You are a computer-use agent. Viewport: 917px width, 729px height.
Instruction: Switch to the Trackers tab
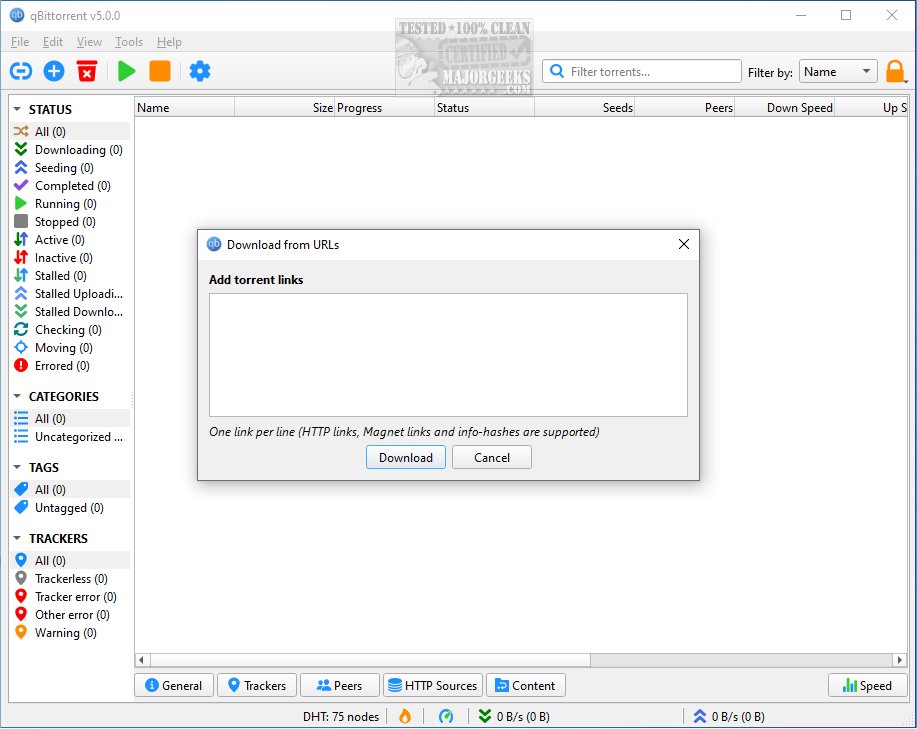click(257, 686)
